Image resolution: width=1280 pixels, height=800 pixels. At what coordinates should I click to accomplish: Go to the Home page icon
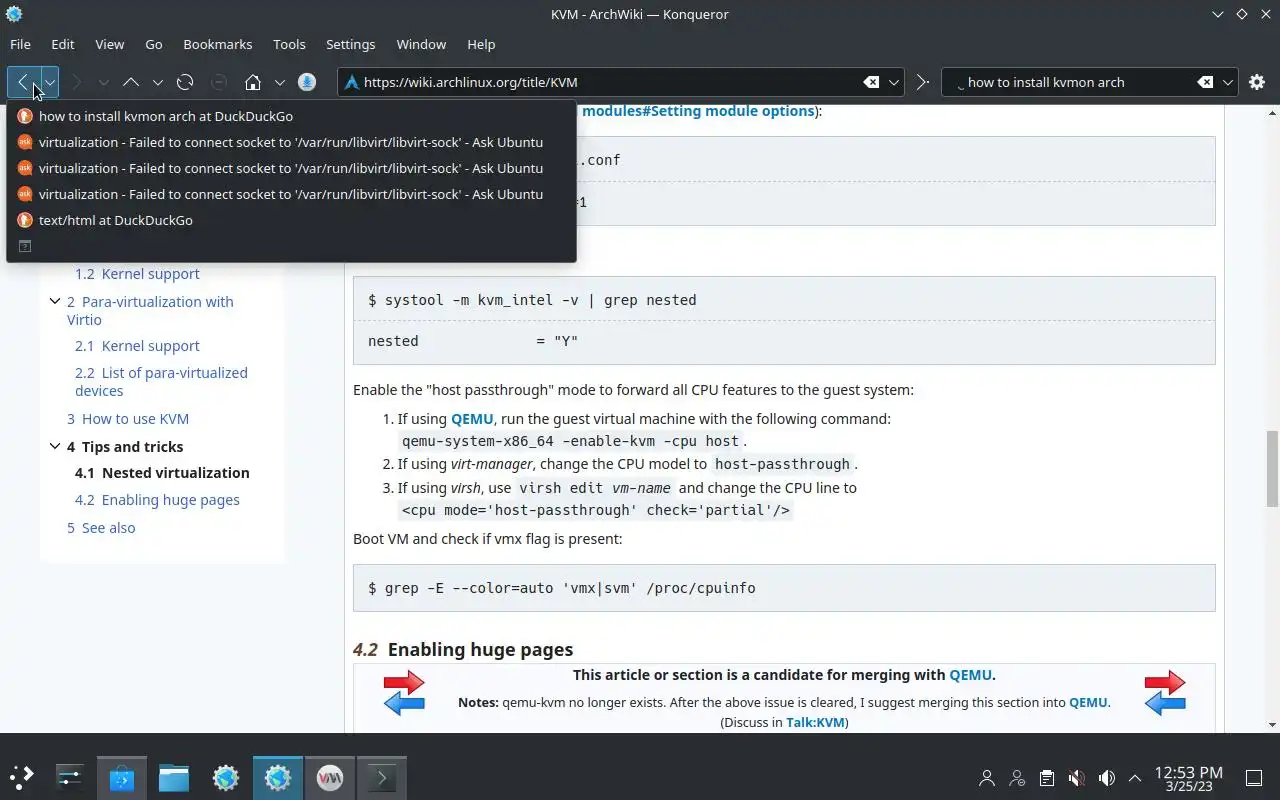[253, 82]
